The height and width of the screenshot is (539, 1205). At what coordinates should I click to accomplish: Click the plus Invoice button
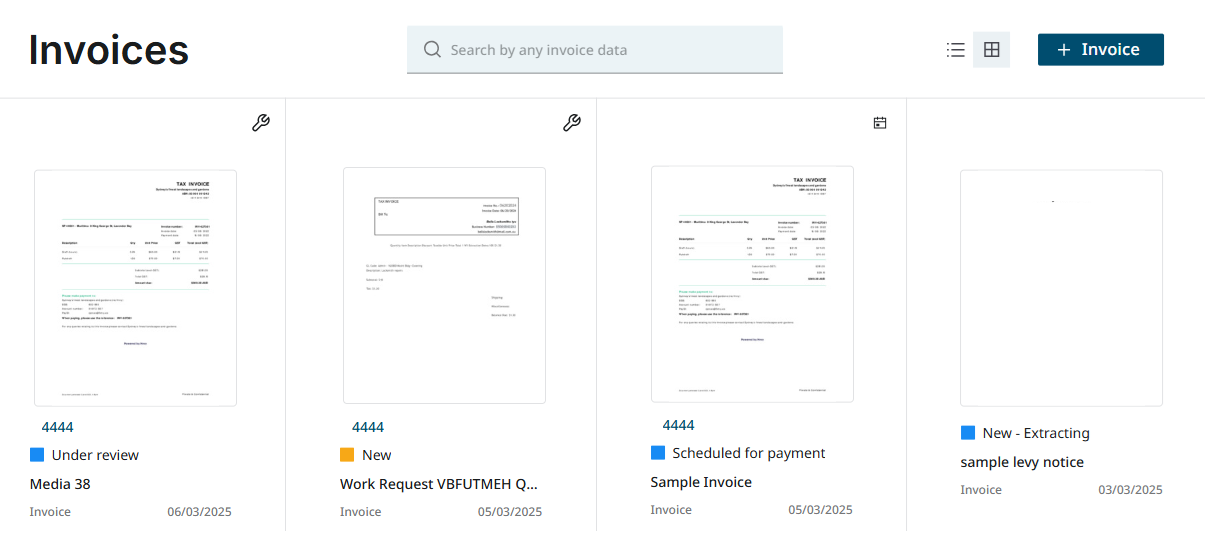pos(1100,50)
